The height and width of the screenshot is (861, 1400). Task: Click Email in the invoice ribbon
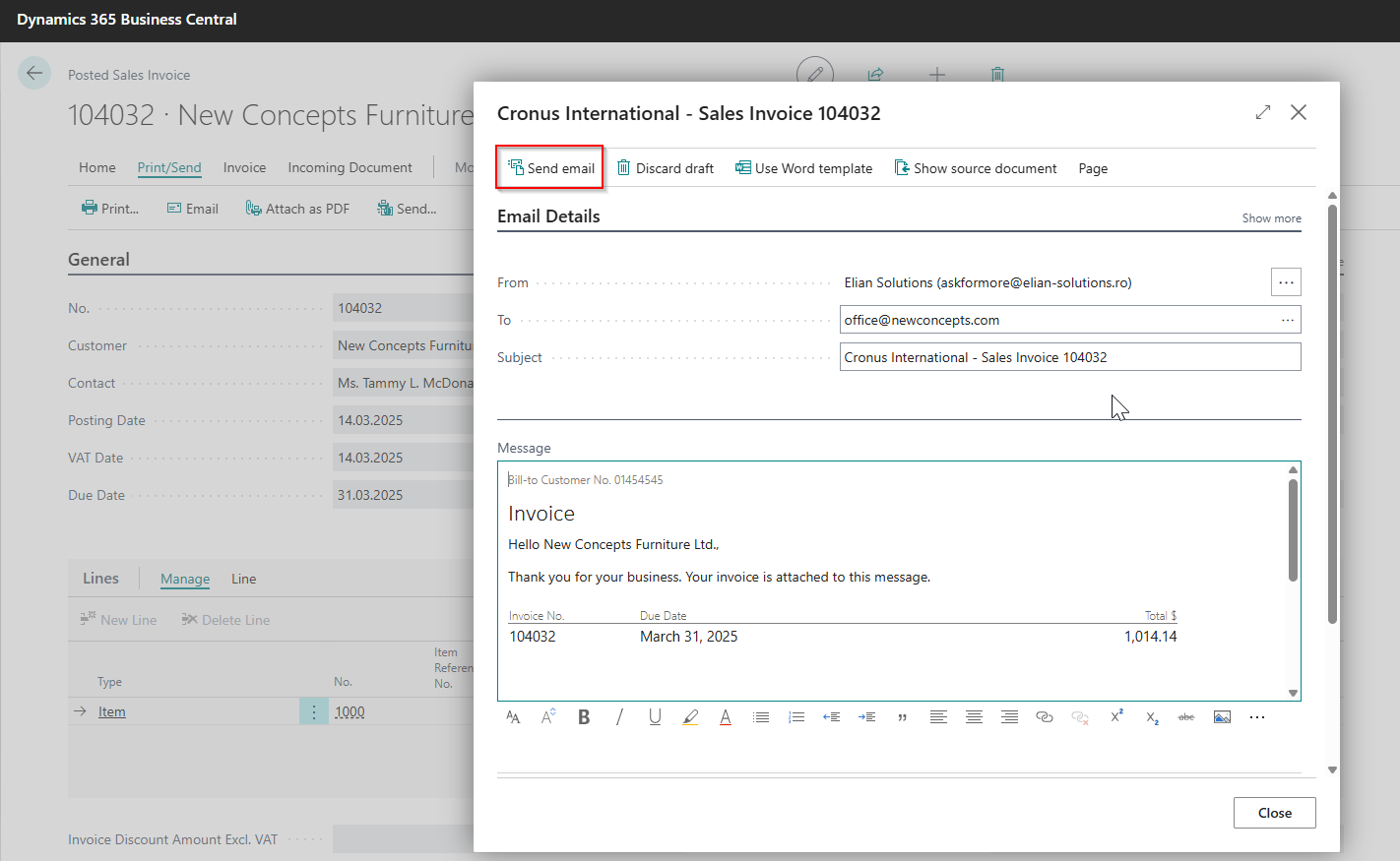[x=193, y=209]
